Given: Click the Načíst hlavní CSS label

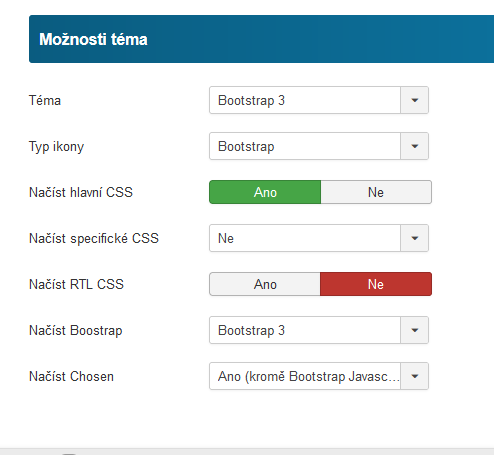Looking at the screenshot, I should click(81, 192).
